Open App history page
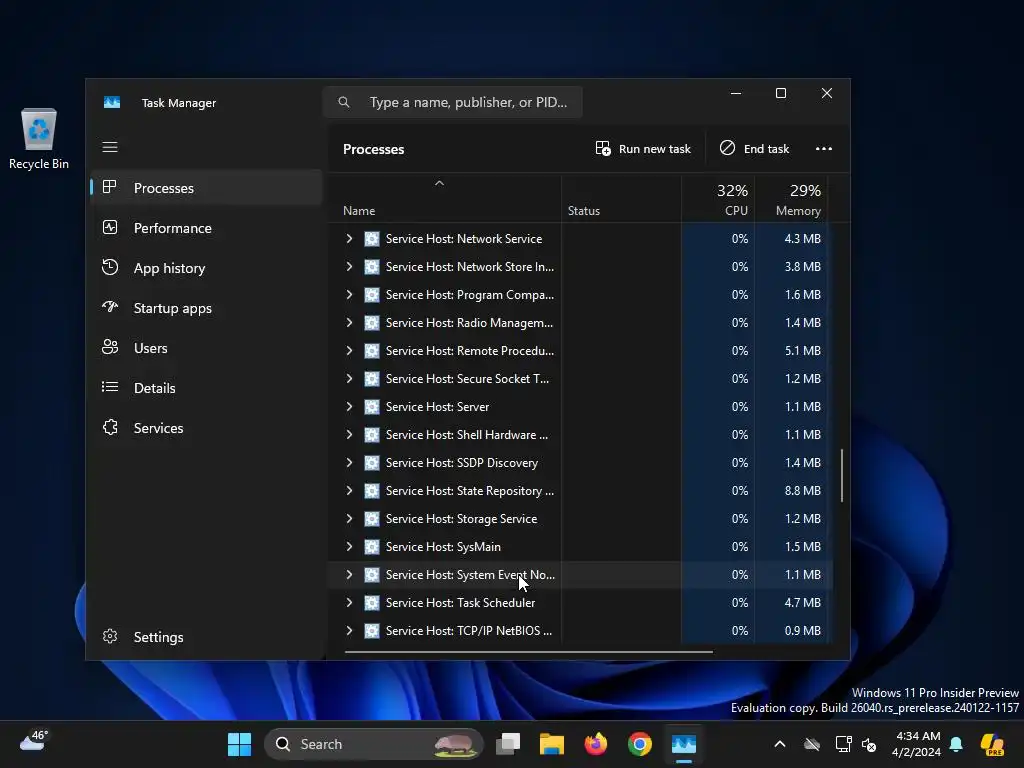The width and height of the screenshot is (1024, 768). pyautogui.click(x=206, y=268)
